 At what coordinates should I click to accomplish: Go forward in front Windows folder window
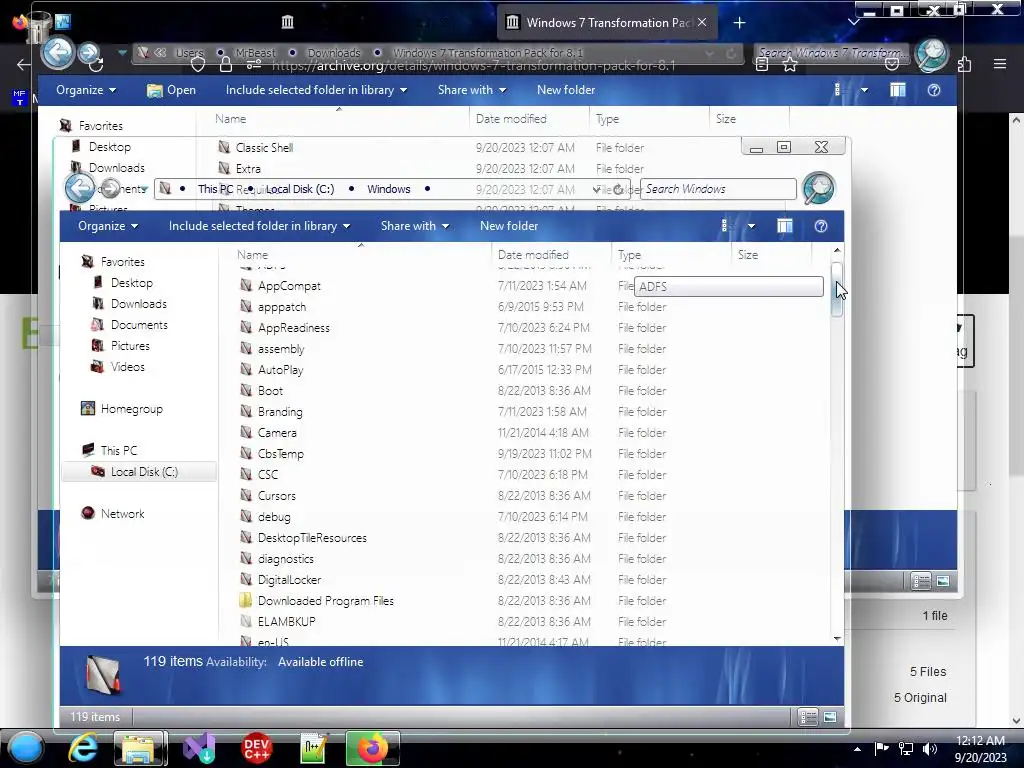[x=110, y=189]
